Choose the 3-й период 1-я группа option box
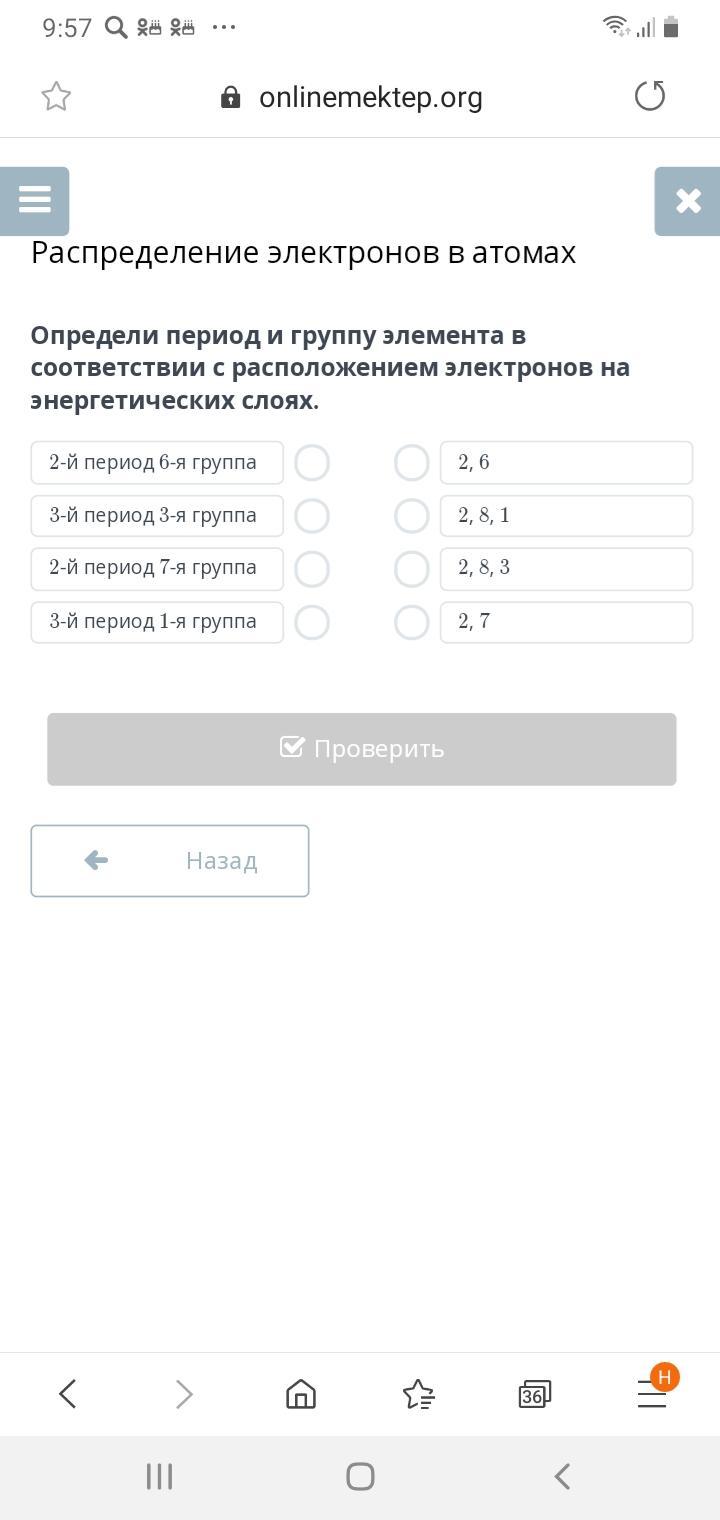The height and width of the screenshot is (1520, 720). pyautogui.click(x=157, y=622)
